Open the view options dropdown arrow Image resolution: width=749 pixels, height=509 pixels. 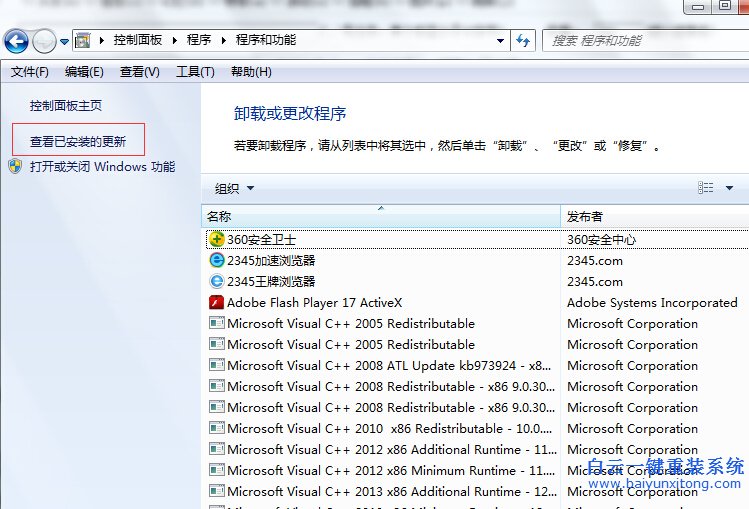coord(729,188)
